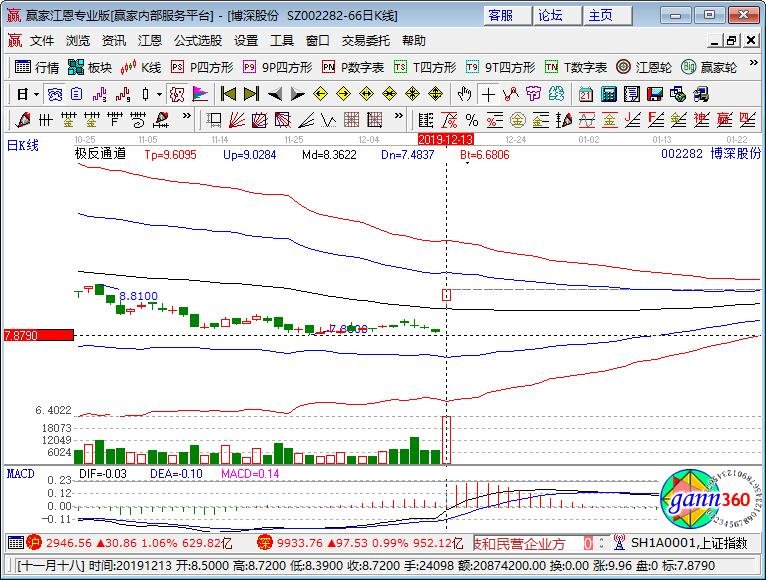Select the red zigzag line tool
766x580 pixels.
(511, 94)
